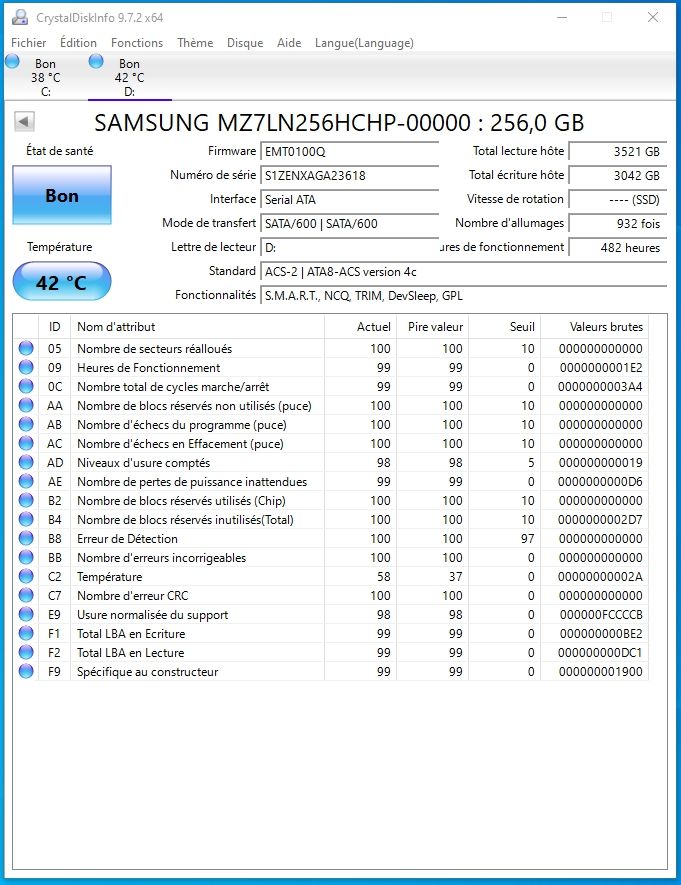This screenshot has height=885, width=681.
Task: Select drive D: tab at 42 °C
Action: coord(130,77)
